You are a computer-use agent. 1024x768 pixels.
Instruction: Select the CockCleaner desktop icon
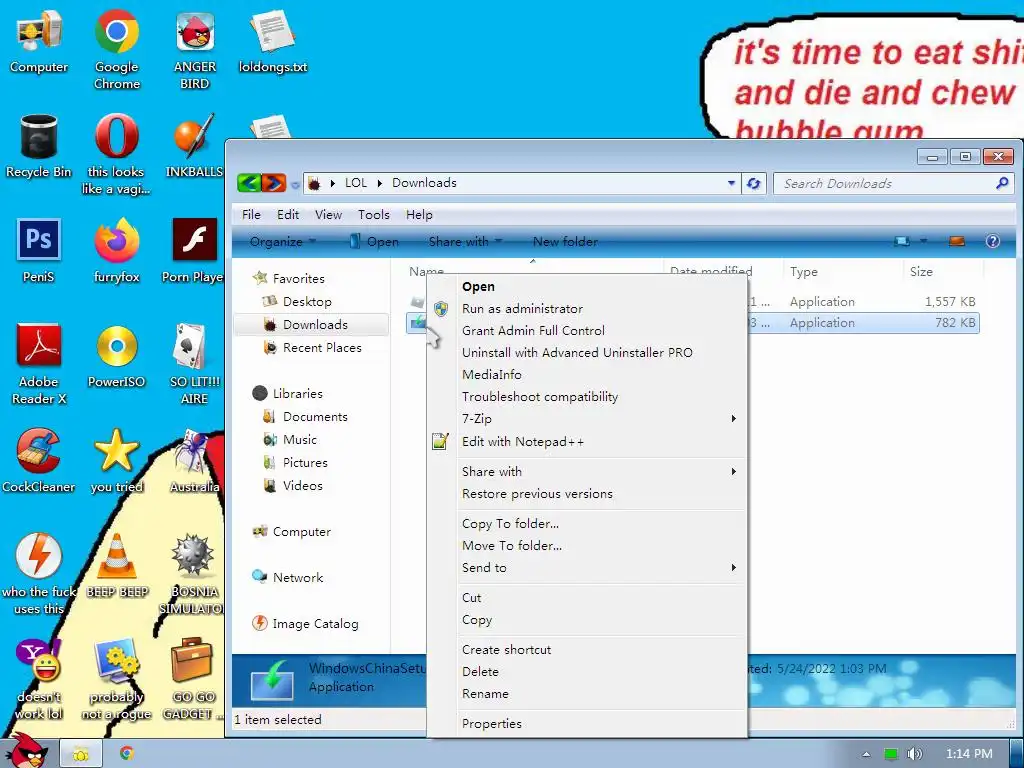tap(39, 461)
